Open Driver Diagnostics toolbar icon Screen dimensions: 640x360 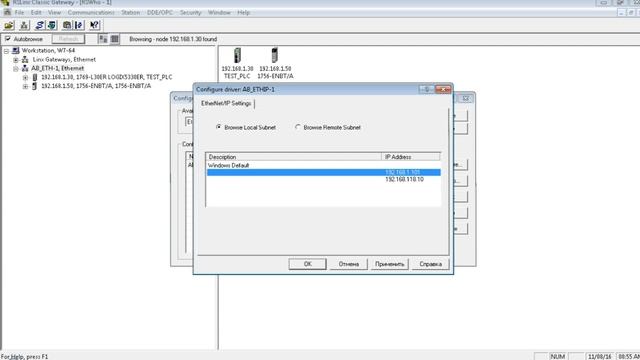coord(52,25)
